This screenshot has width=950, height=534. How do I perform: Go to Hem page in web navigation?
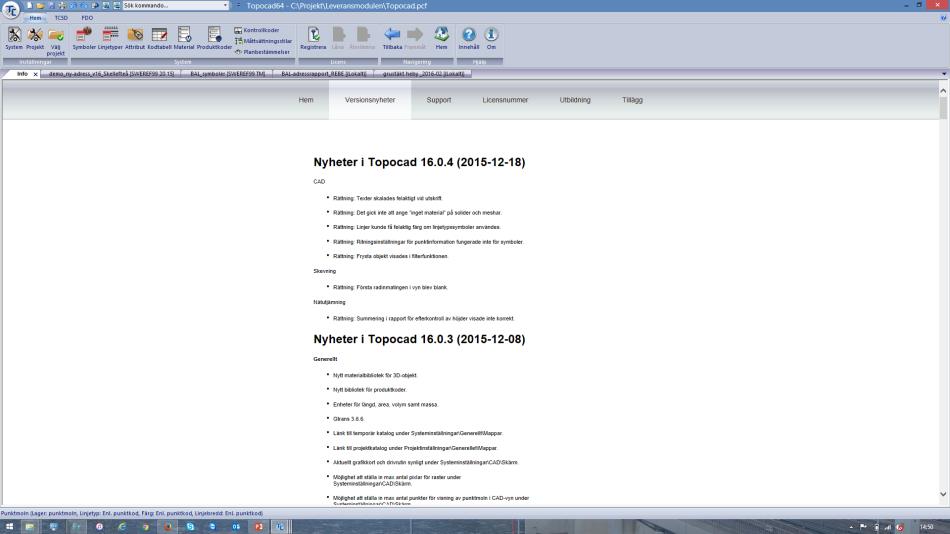(306, 100)
